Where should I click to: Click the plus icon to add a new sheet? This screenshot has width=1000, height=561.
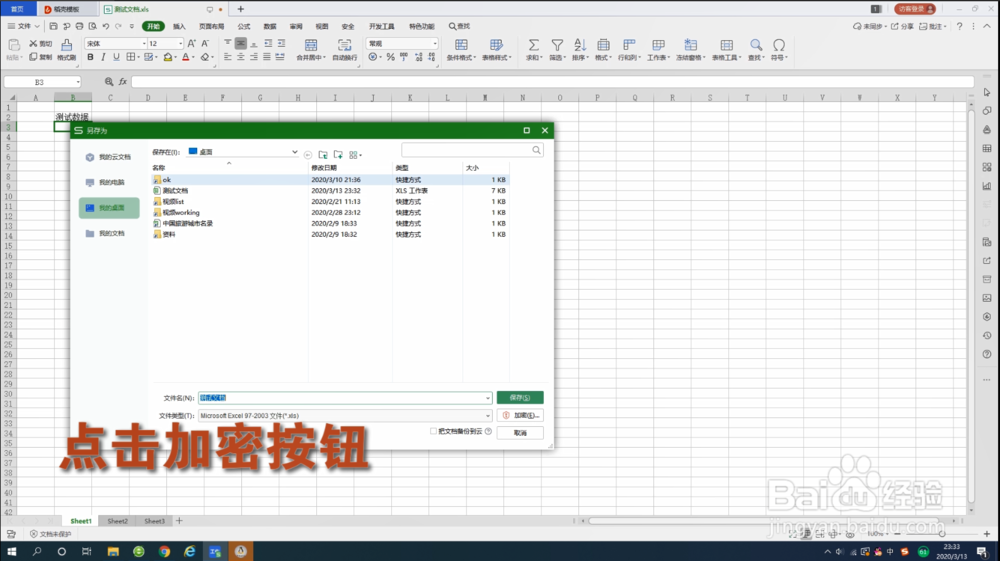[179, 521]
